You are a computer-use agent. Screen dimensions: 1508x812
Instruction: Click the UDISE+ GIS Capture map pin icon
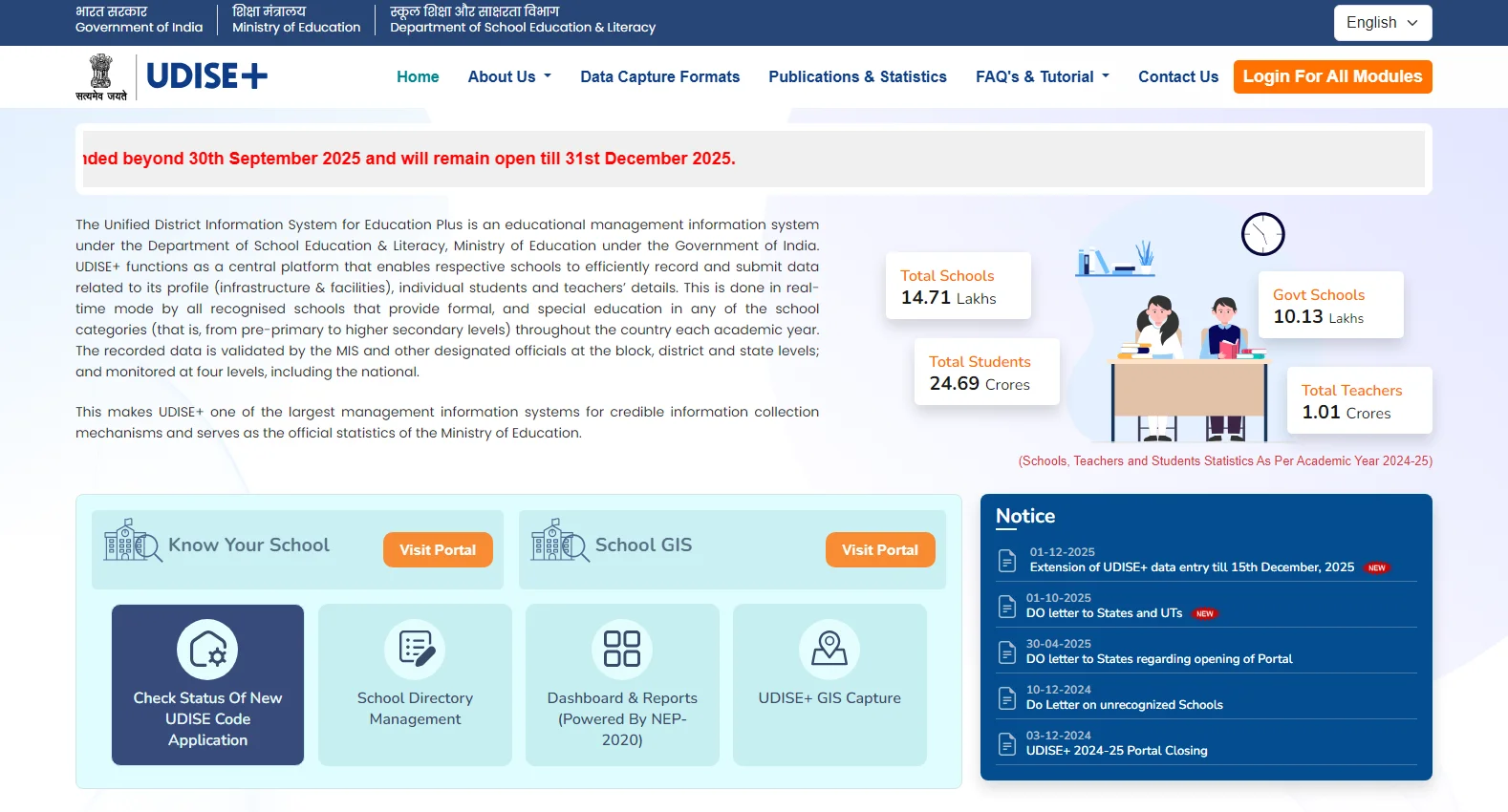pyautogui.click(x=829, y=650)
